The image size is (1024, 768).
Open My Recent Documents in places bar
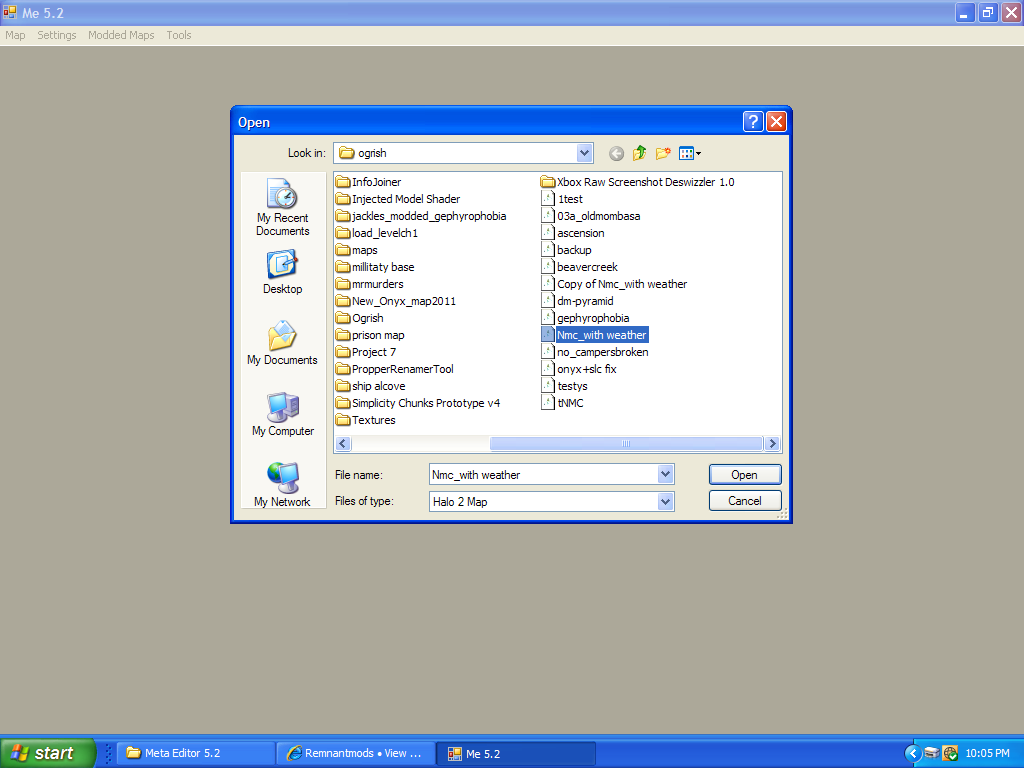coord(282,209)
